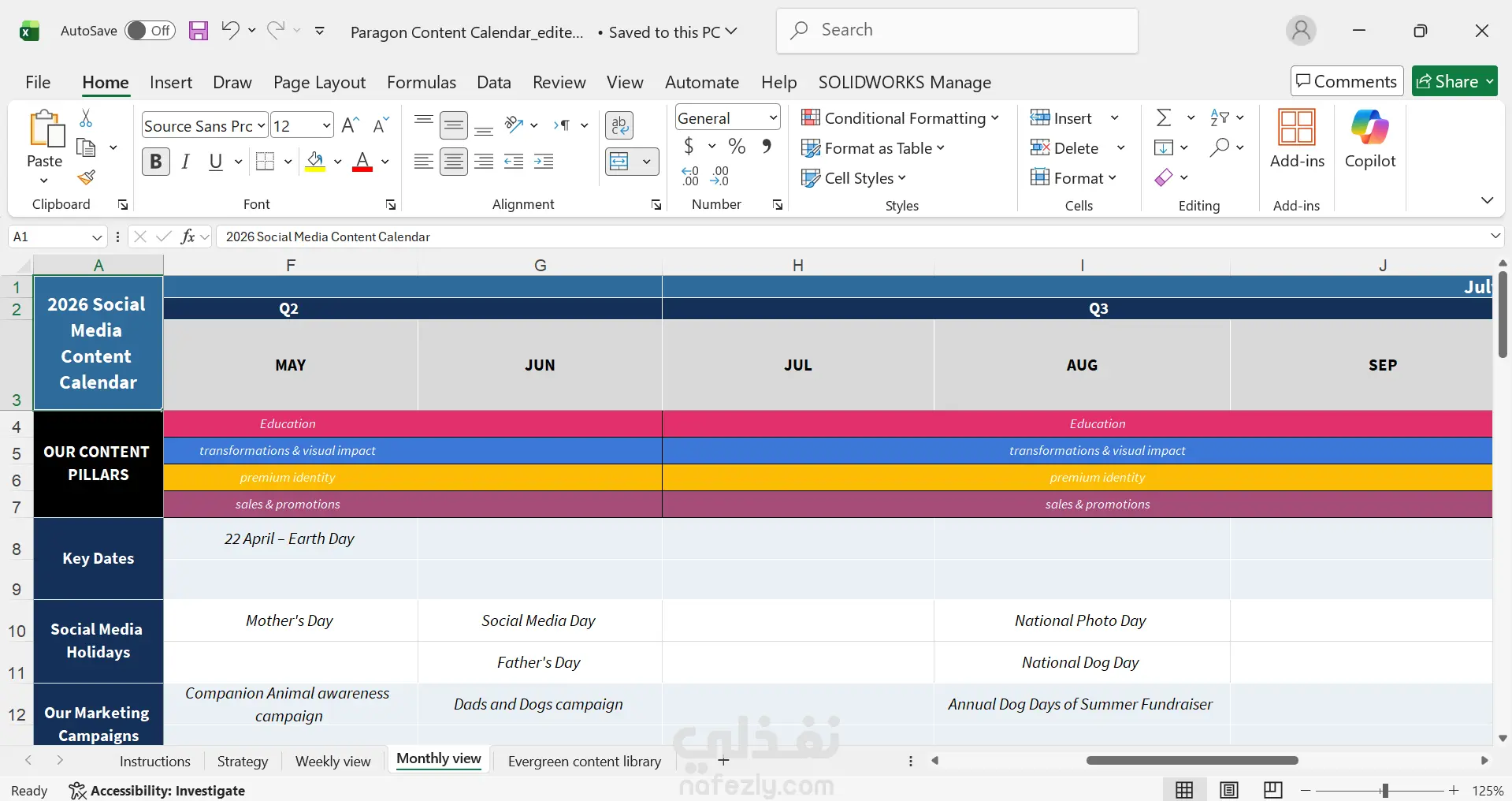Click the Cut scissors icon
Image resolution: width=1512 pixels, height=801 pixels.
tap(86, 118)
